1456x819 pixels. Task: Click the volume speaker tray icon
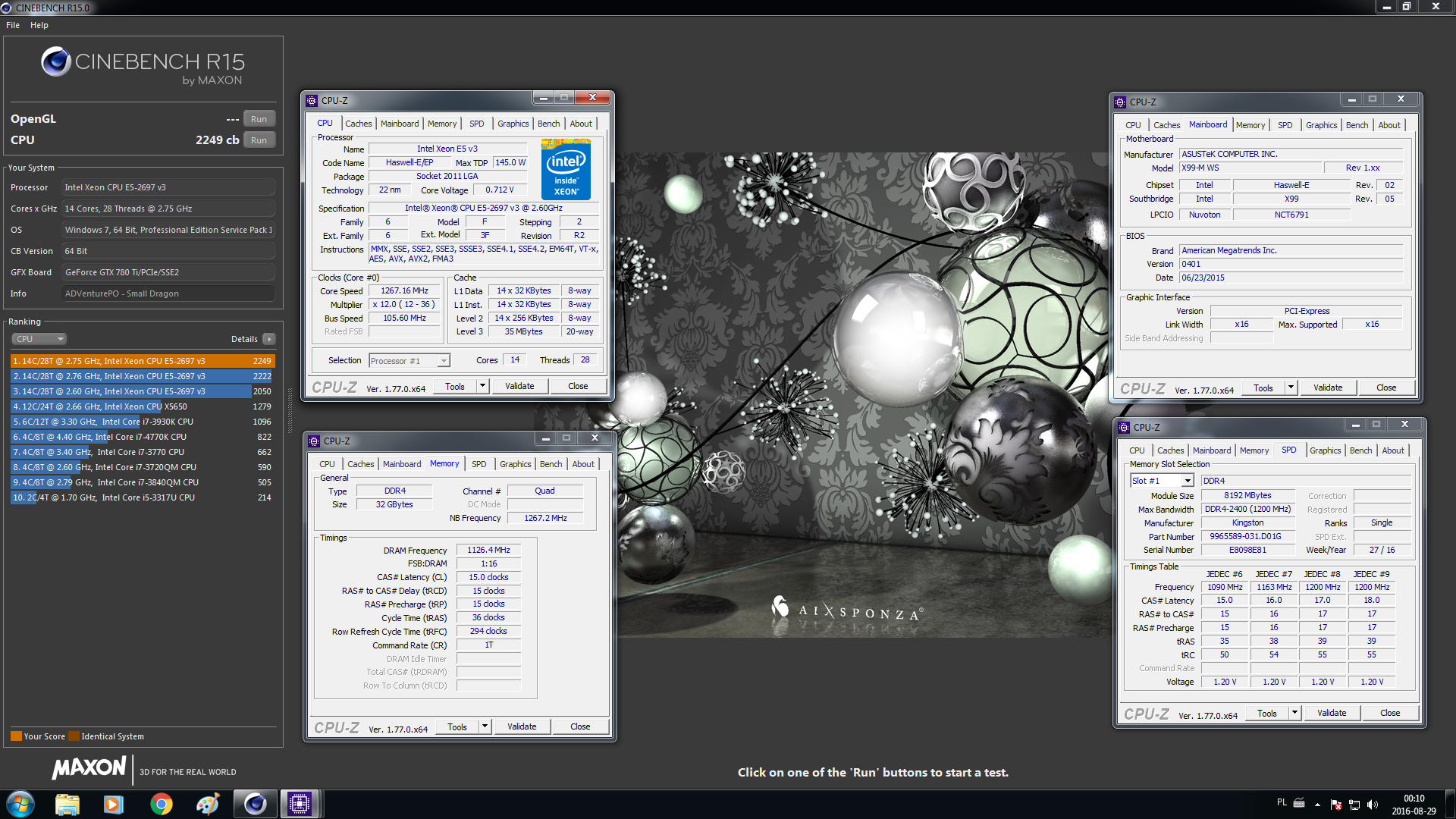point(1373,804)
